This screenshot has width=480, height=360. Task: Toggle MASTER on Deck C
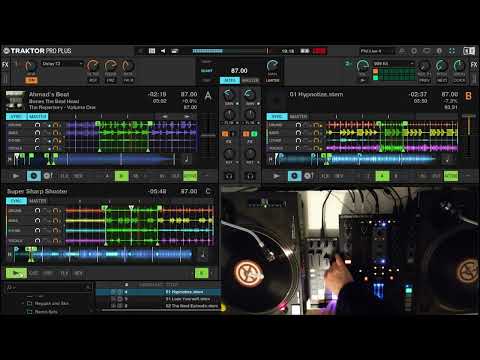point(38,201)
